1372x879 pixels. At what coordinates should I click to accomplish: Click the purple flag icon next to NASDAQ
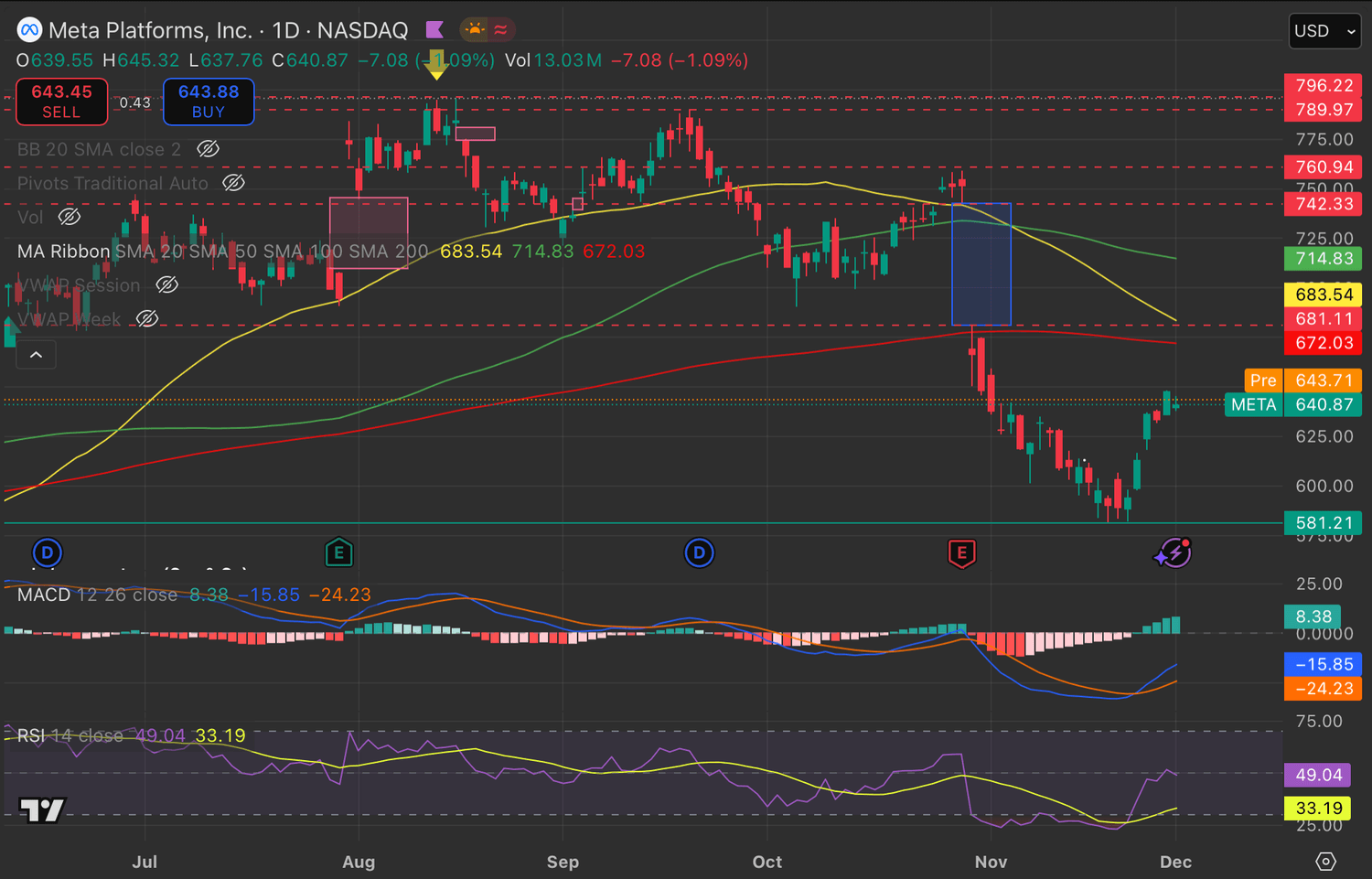click(434, 30)
